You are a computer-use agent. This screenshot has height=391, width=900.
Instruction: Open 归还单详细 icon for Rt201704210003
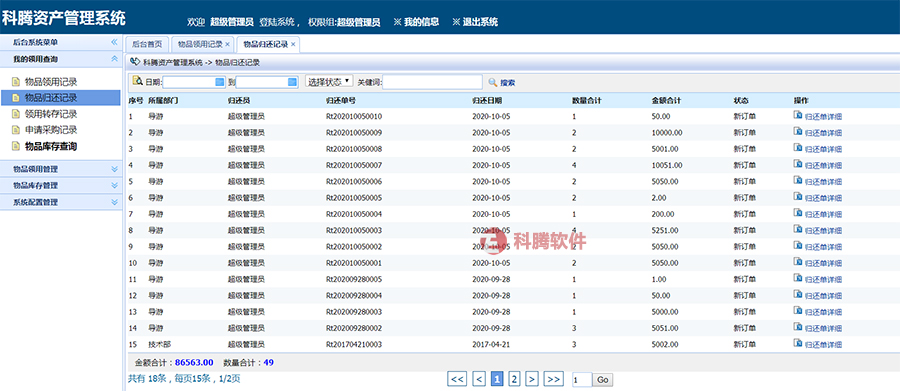coord(798,344)
